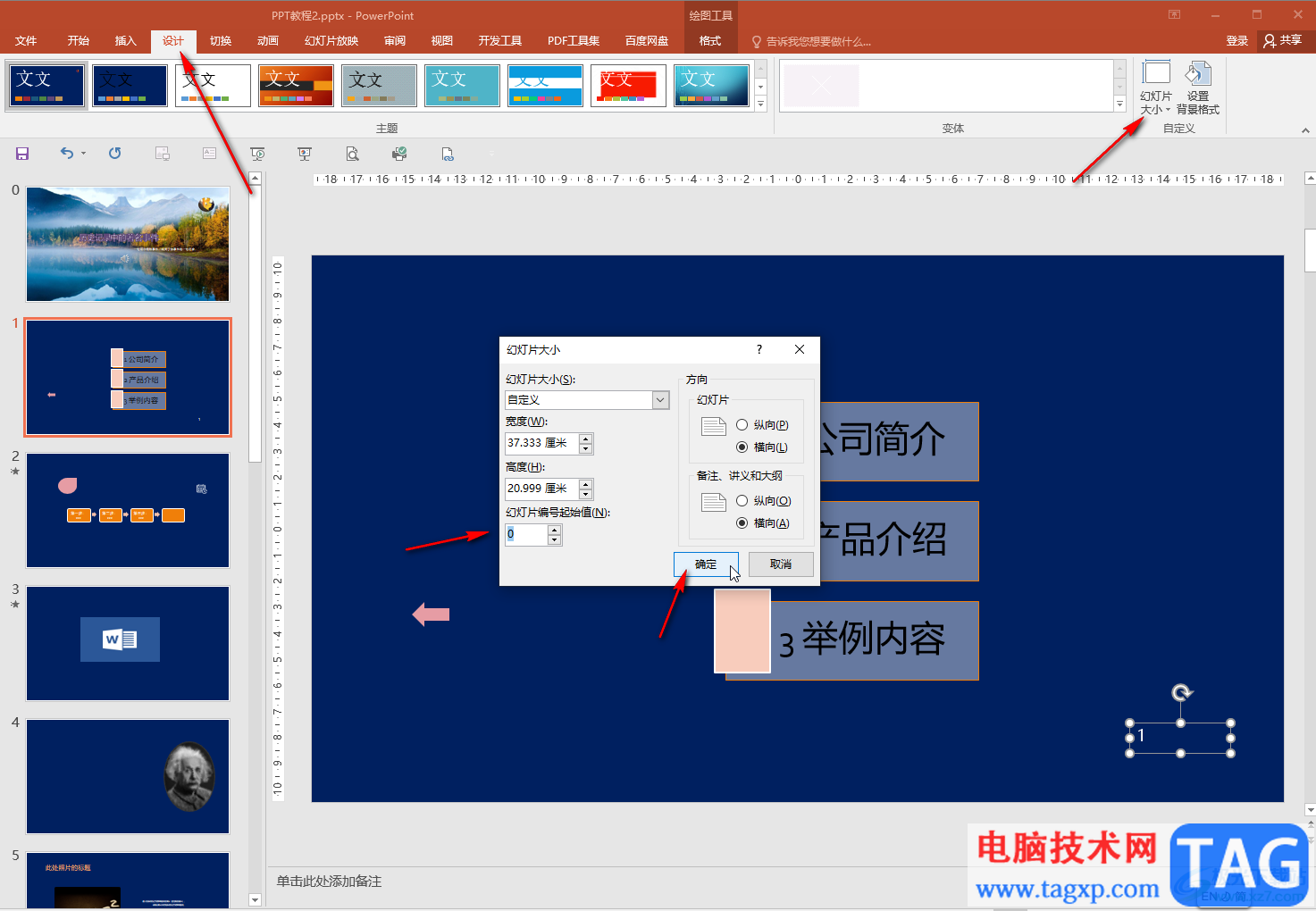
Task: Select slide 2 thumbnail with flowchart
Action: (128, 510)
